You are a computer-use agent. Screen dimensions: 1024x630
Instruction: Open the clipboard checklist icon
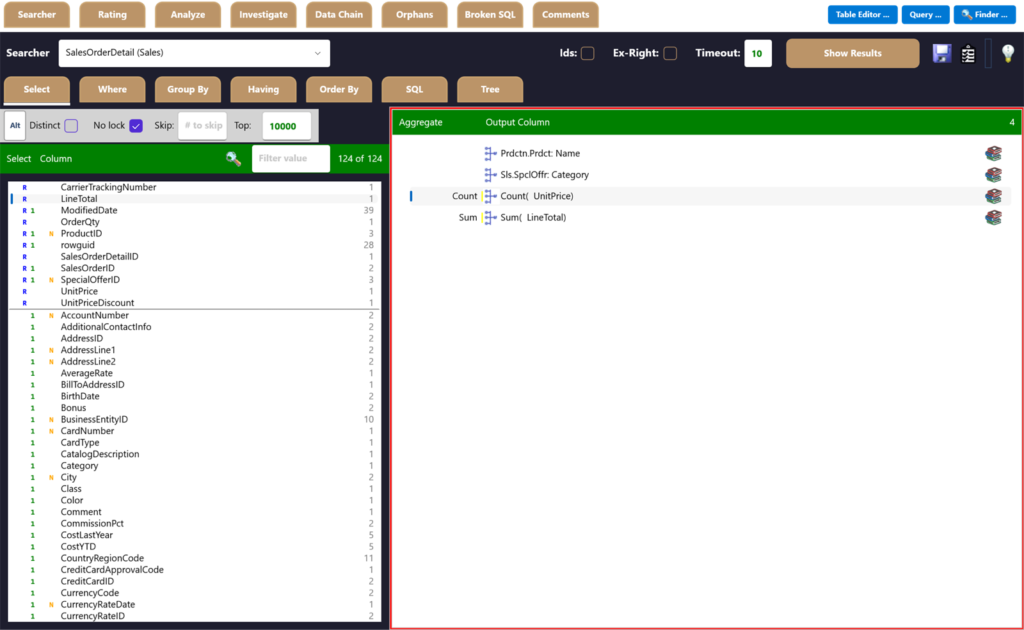[968, 54]
